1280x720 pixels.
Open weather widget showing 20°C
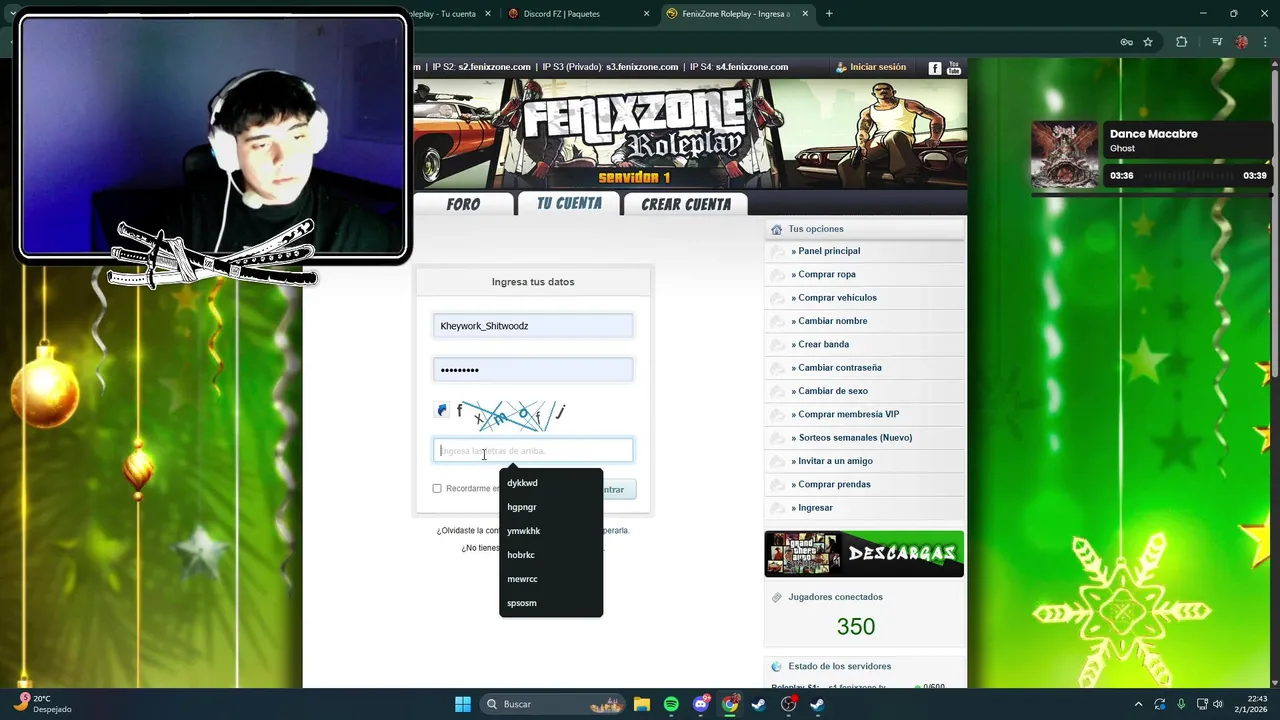(x=43, y=704)
